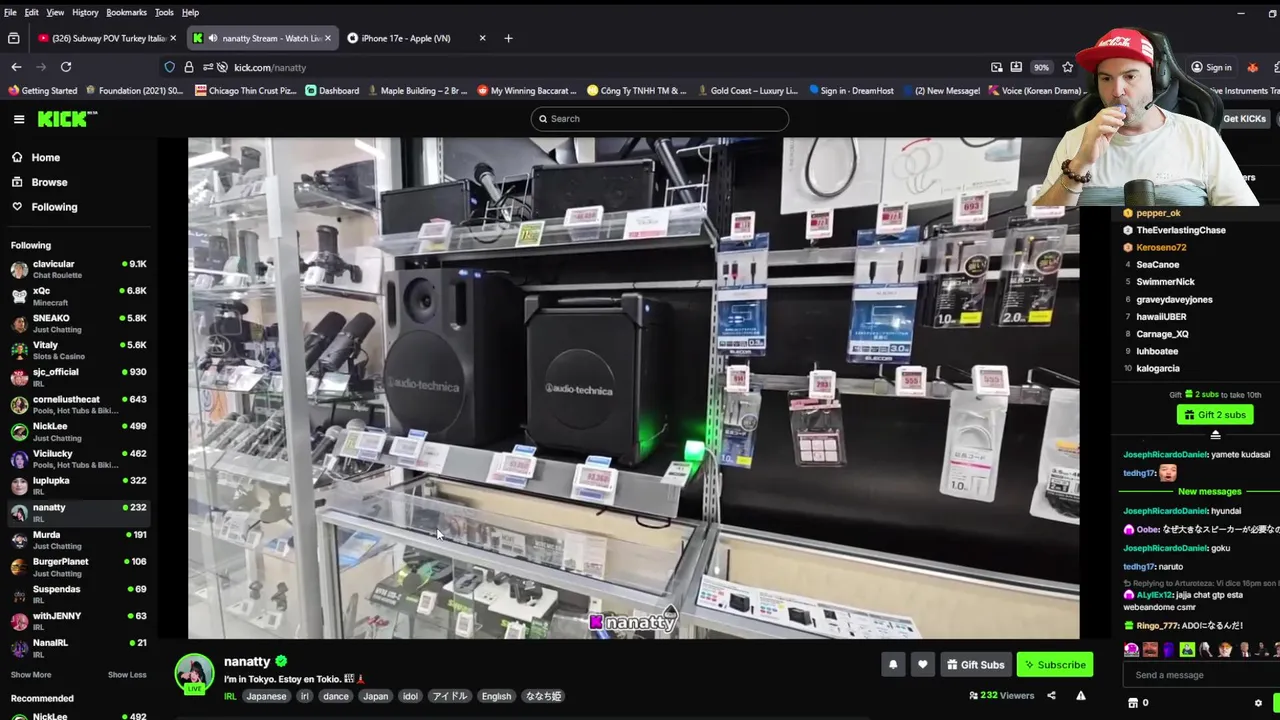Select the English stream tag
This screenshot has width=1280, height=720.
(496, 696)
